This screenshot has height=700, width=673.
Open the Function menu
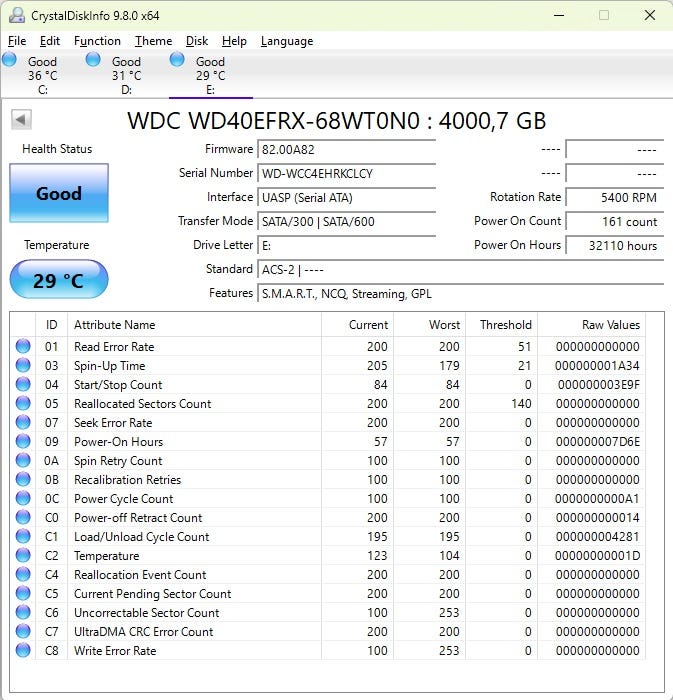[97, 41]
